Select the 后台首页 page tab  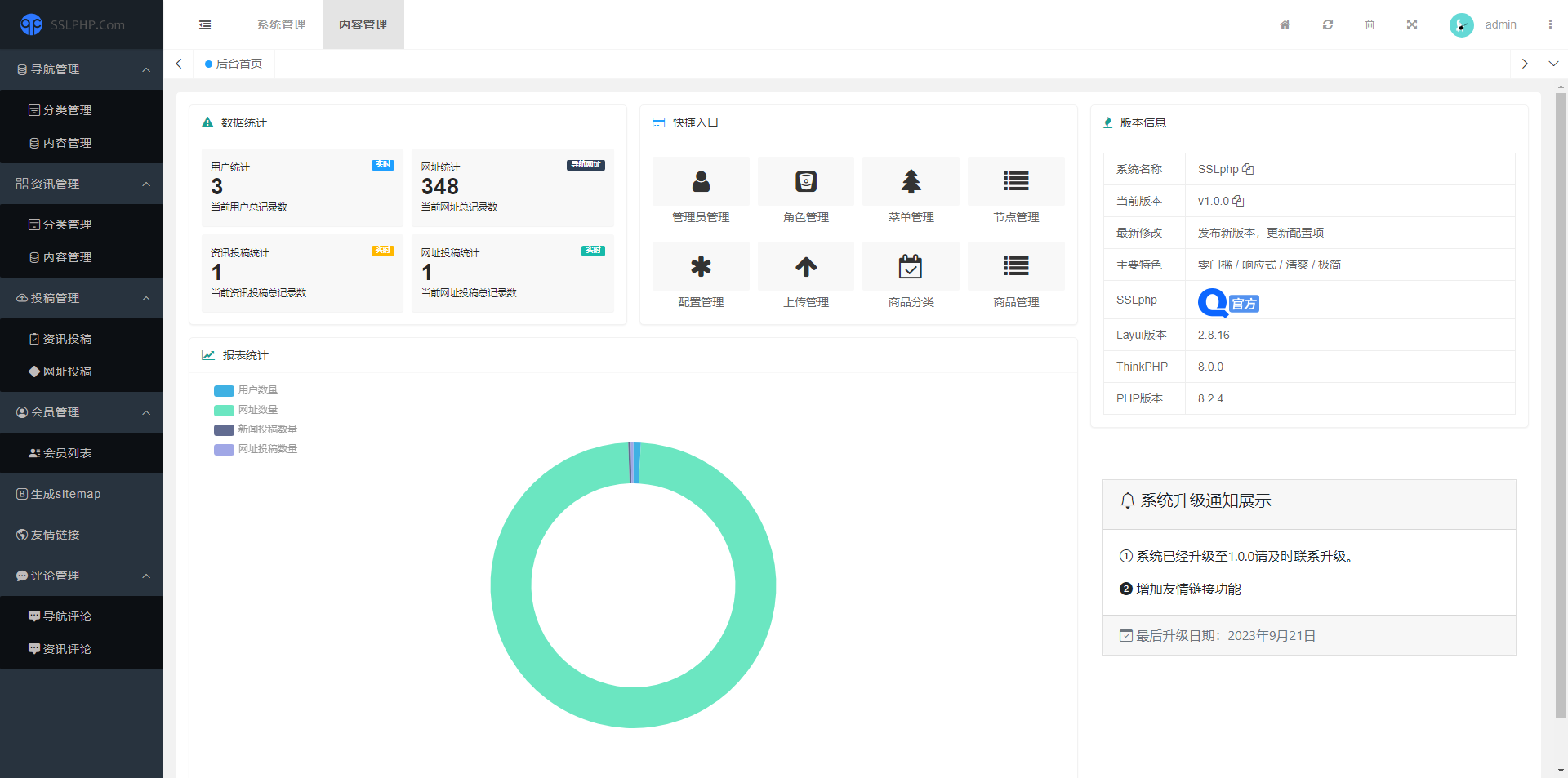click(234, 64)
